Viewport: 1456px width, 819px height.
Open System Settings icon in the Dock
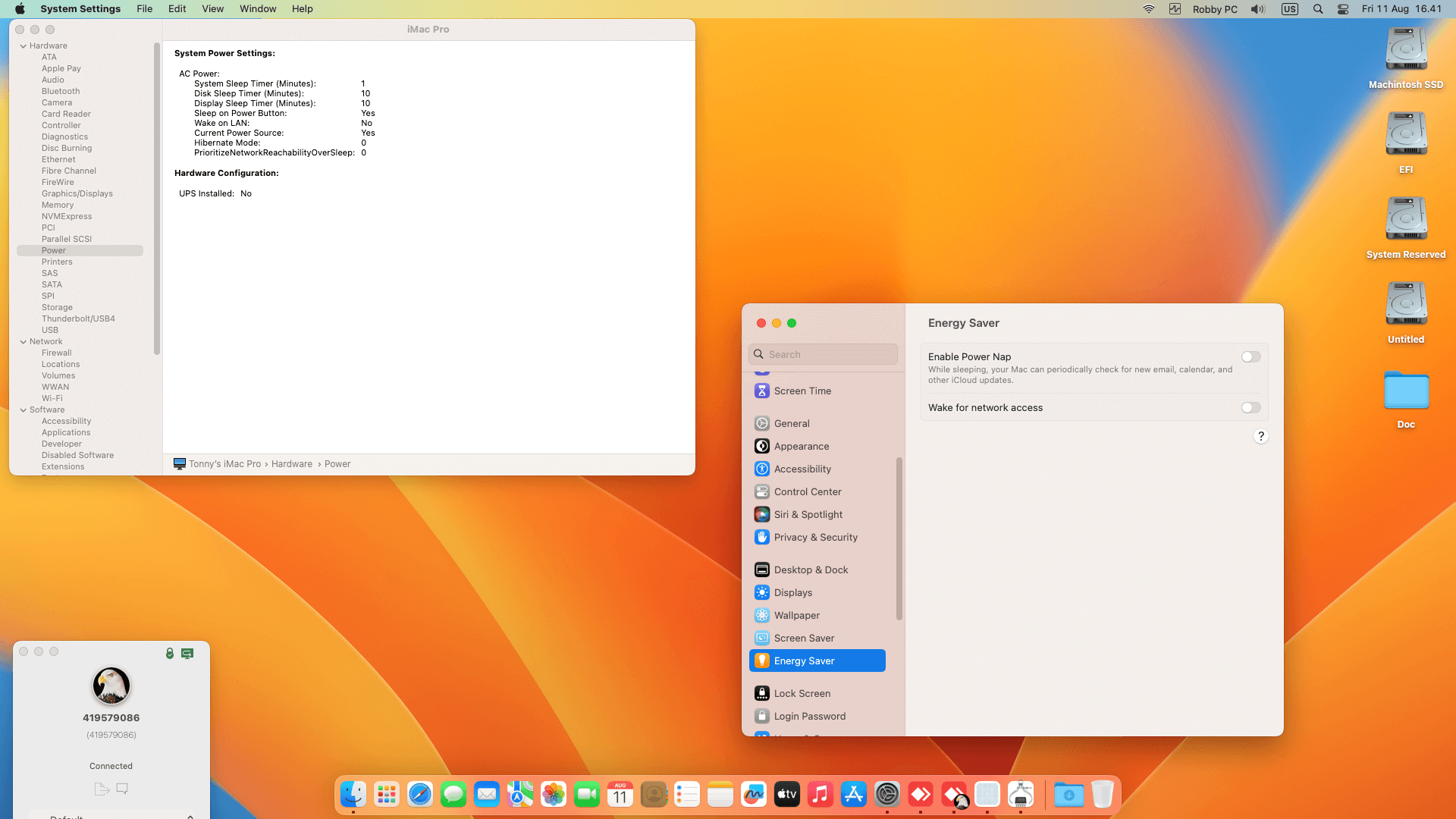click(x=887, y=794)
